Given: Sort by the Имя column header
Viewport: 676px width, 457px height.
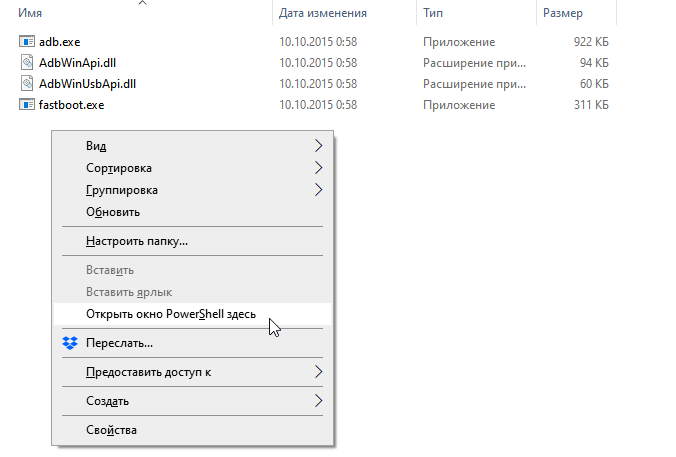Looking at the screenshot, I should [30, 14].
